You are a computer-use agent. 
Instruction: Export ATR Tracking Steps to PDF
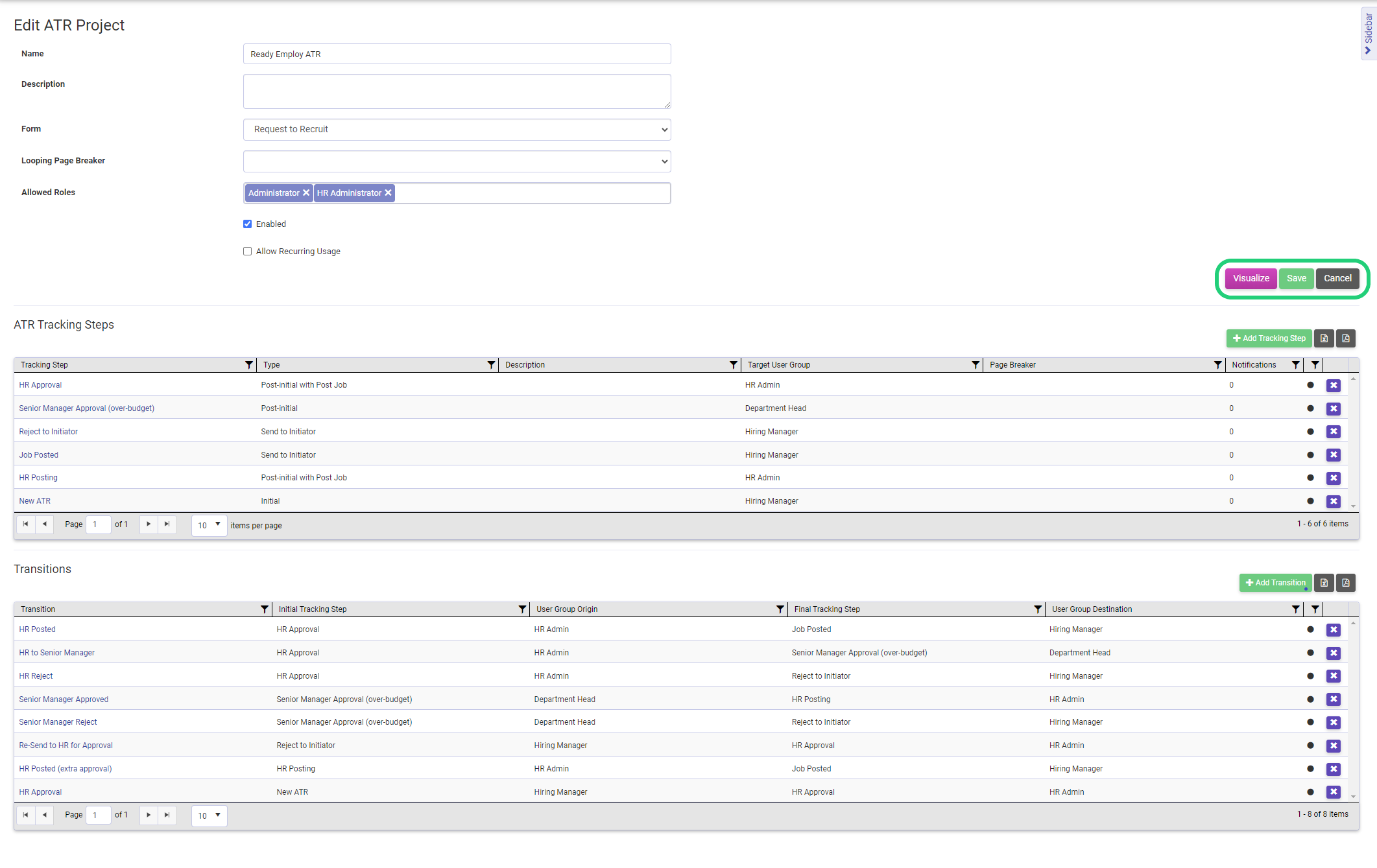[1345, 338]
